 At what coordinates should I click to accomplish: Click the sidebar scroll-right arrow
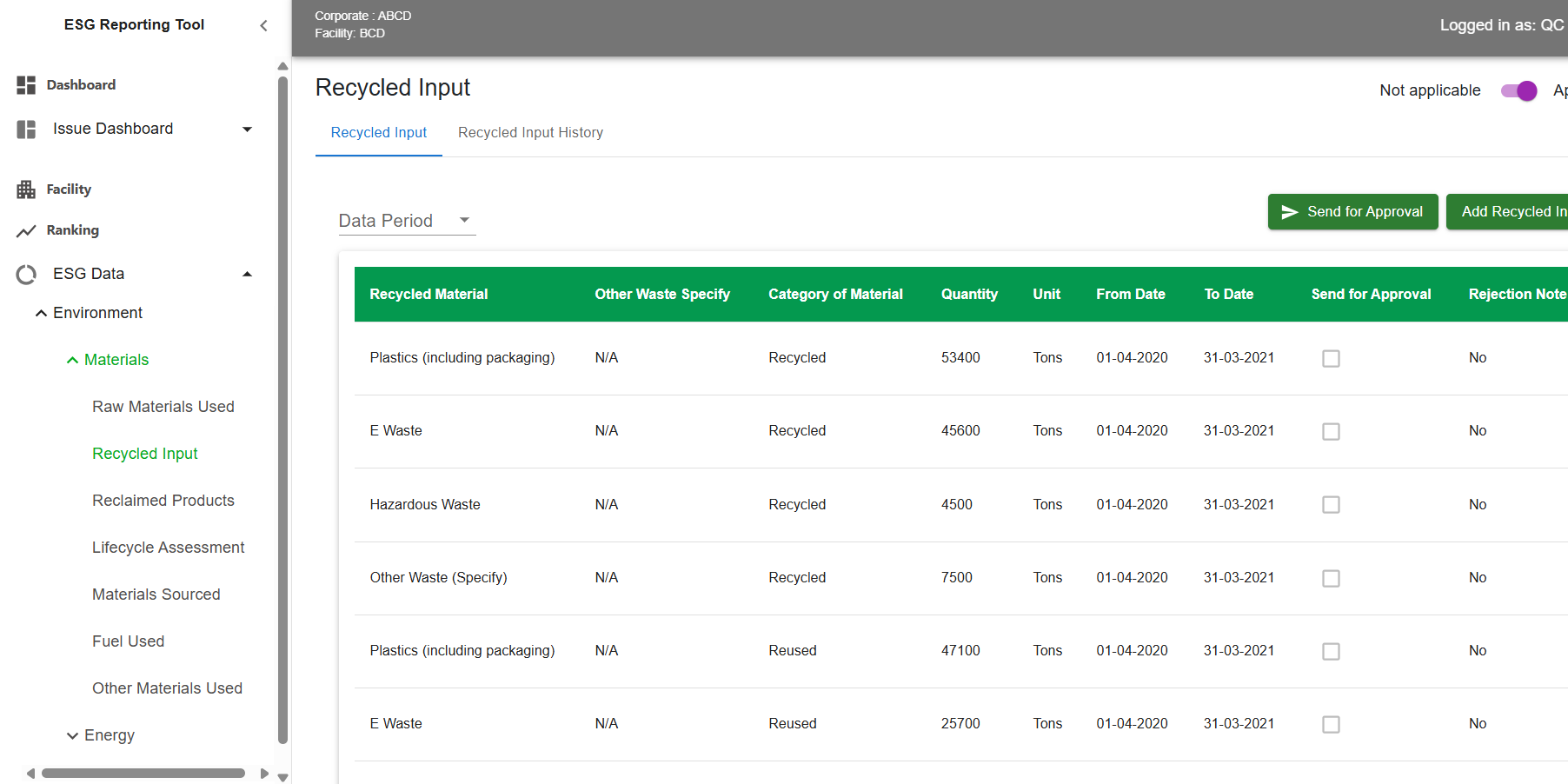coord(264,774)
